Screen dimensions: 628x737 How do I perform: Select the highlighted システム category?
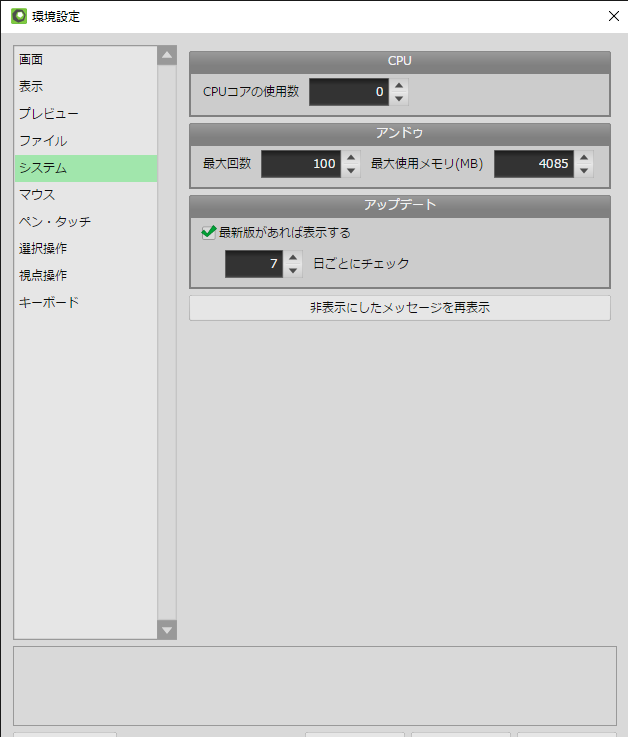coord(86,168)
